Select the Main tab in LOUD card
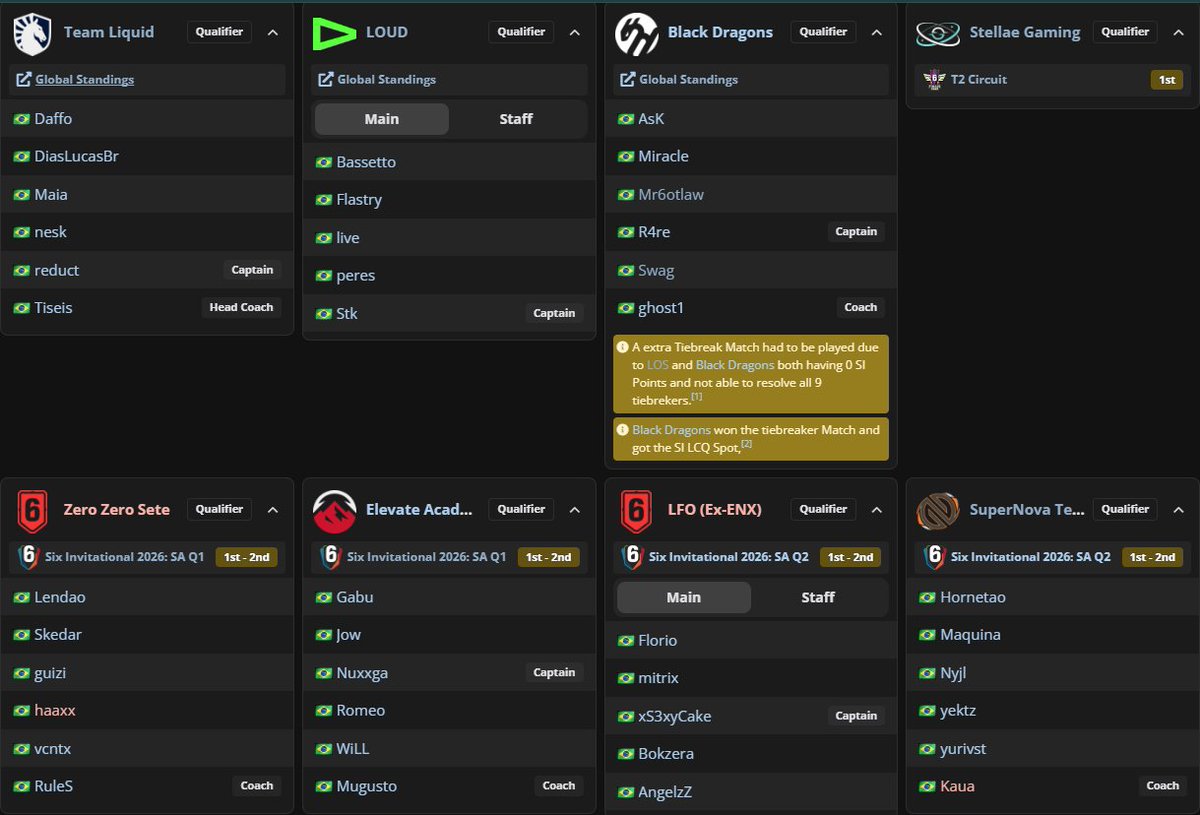Viewport: 1200px width, 815px height. (382, 119)
